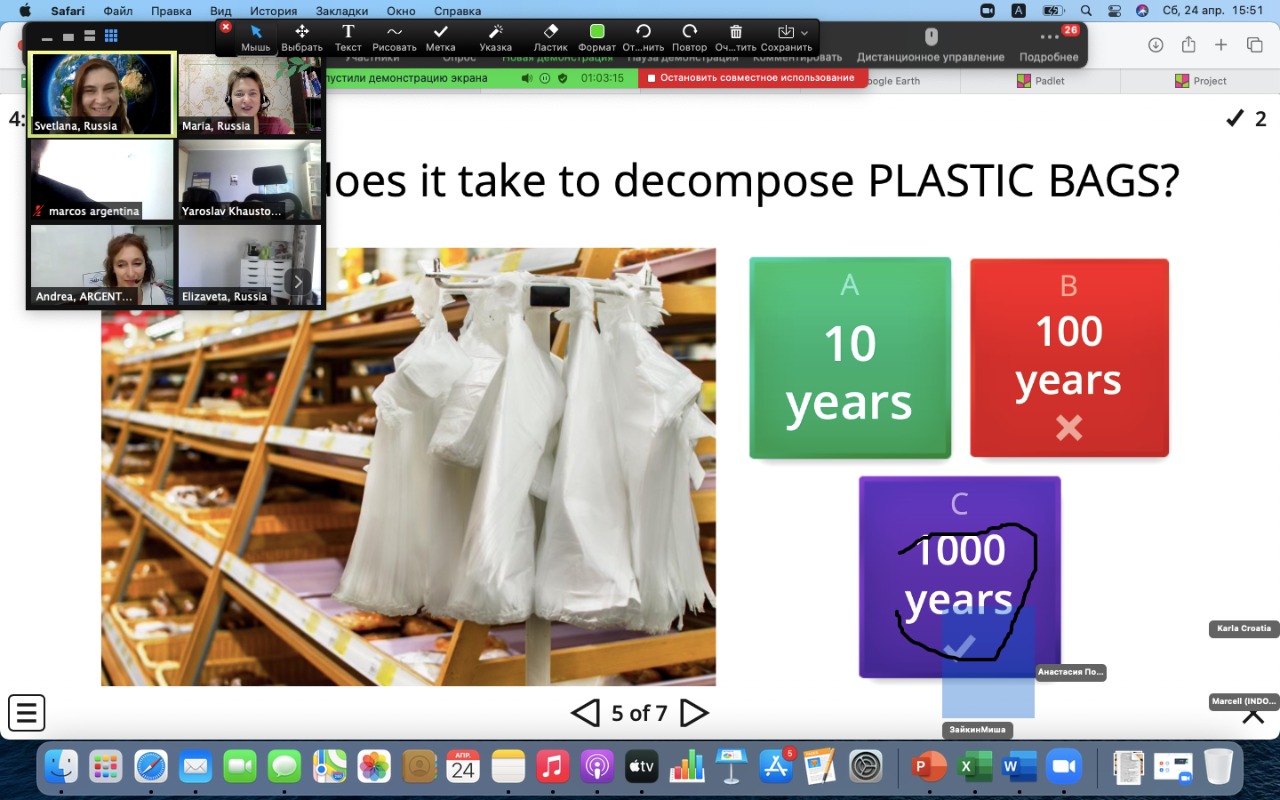Switch to the Project browser tab
The width and height of the screenshot is (1280, 800).
point(1201,81)
